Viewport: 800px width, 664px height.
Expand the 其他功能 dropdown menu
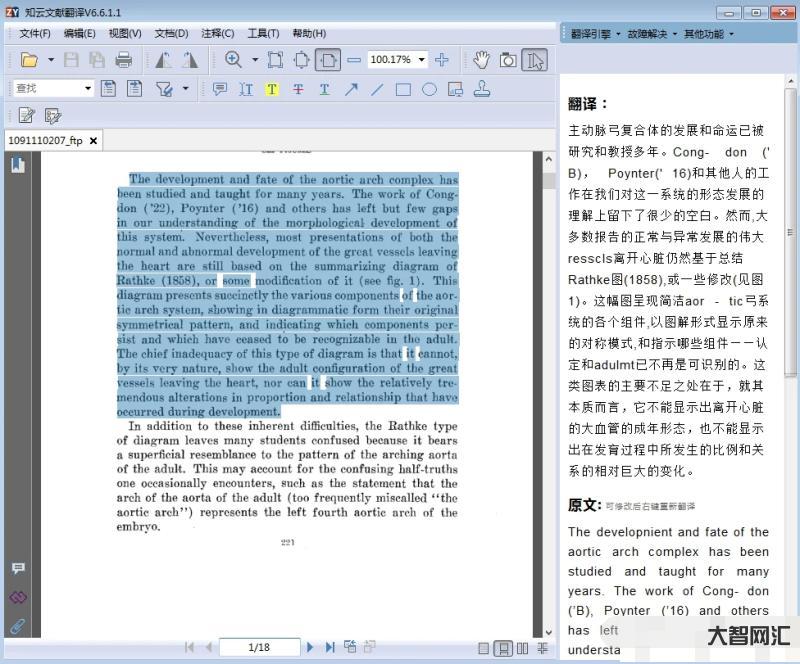coord(708,34)
